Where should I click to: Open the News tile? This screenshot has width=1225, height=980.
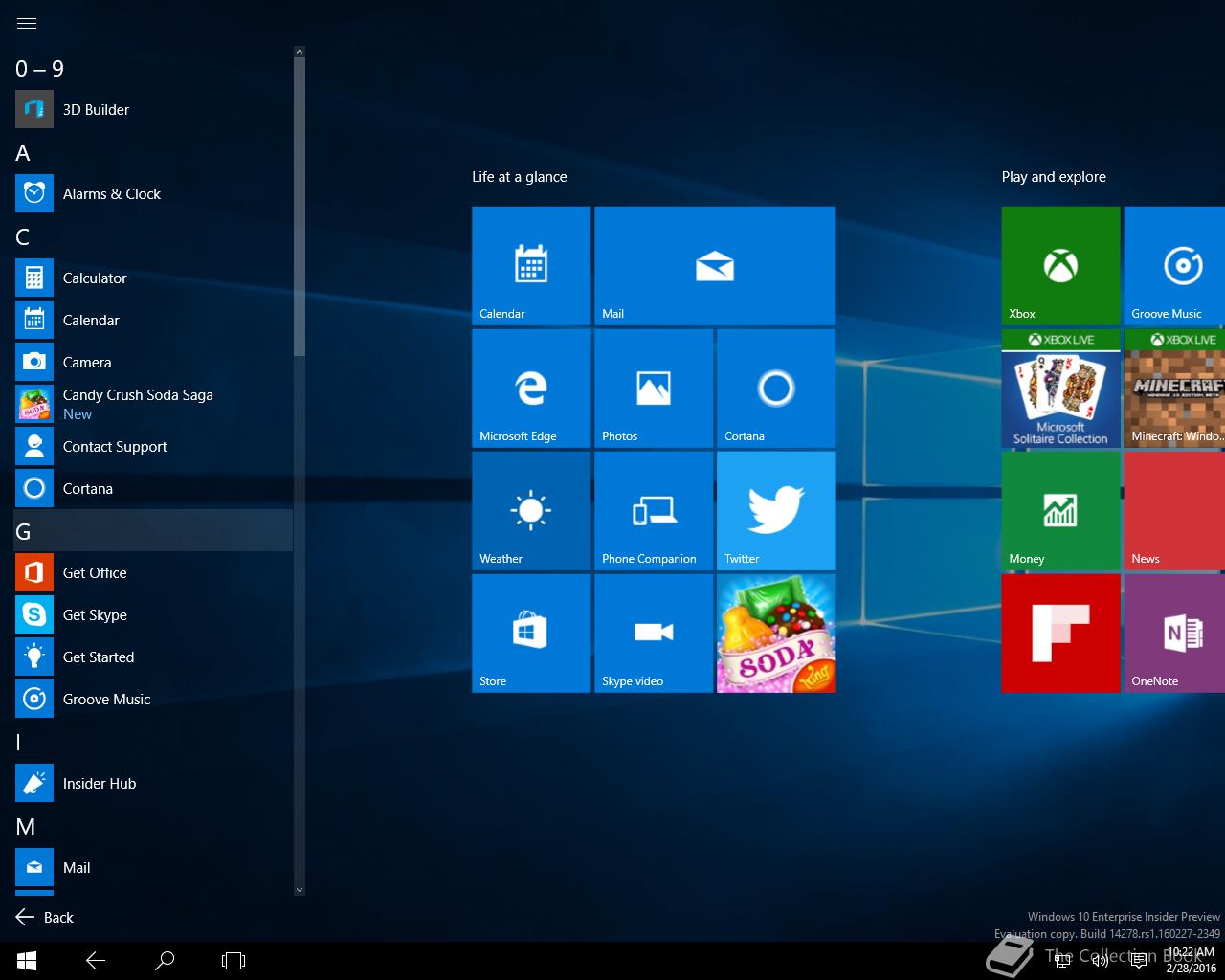1174,511
